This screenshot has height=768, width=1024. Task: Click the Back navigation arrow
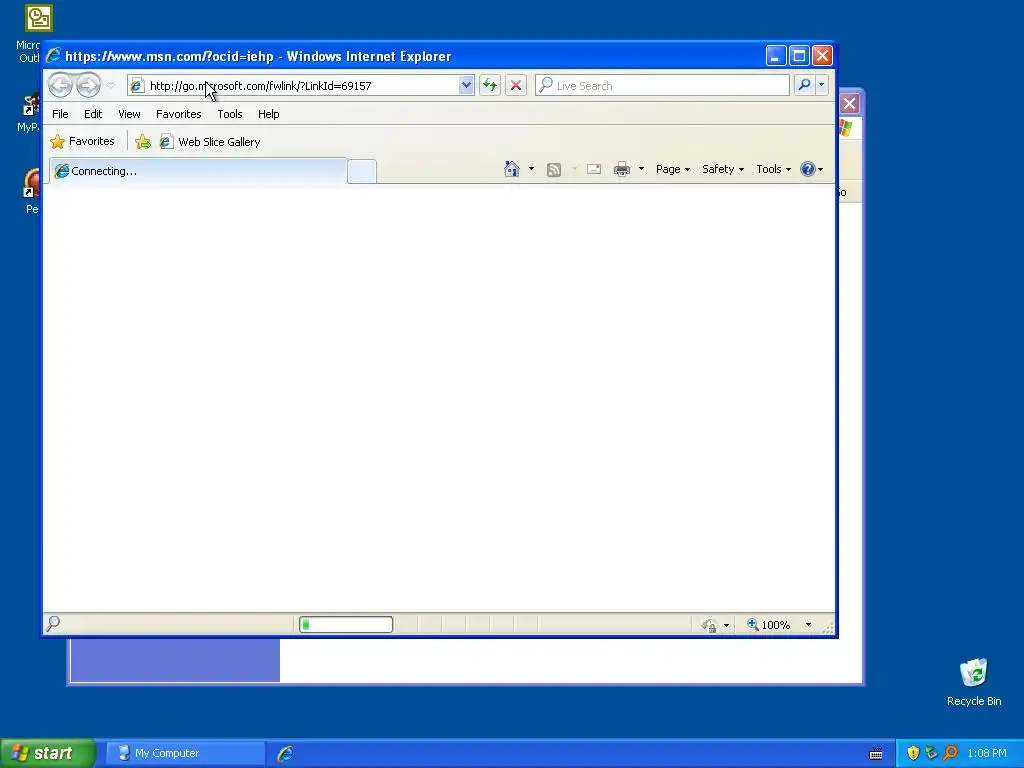coord(60,85)
